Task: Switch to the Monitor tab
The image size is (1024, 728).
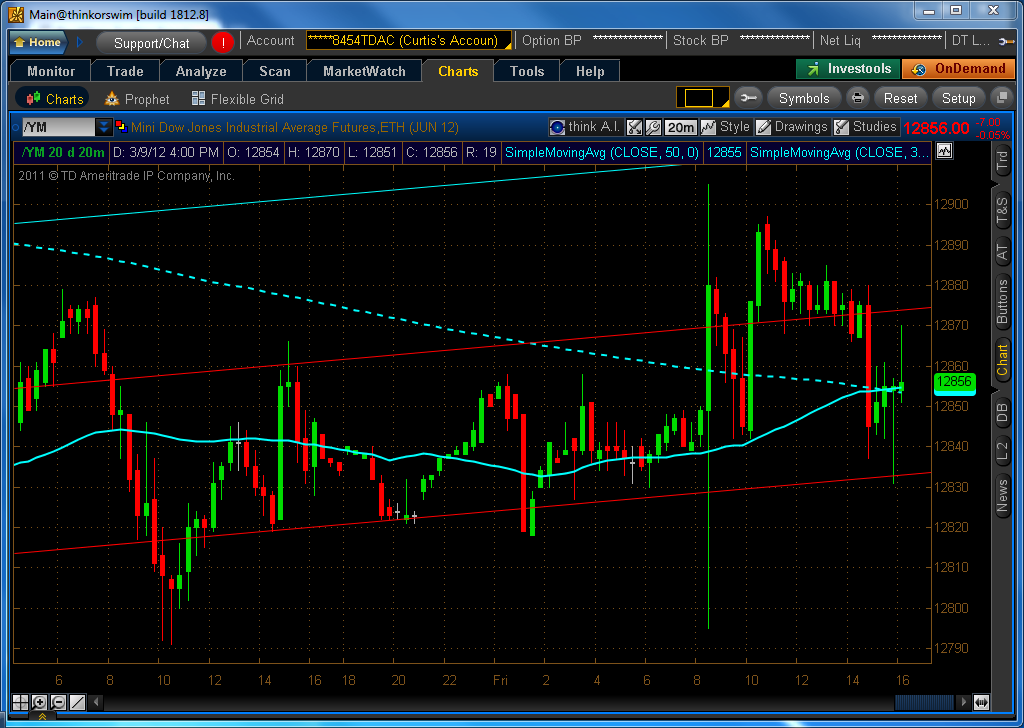Action: pyautogui.click(x=51, y=71)
